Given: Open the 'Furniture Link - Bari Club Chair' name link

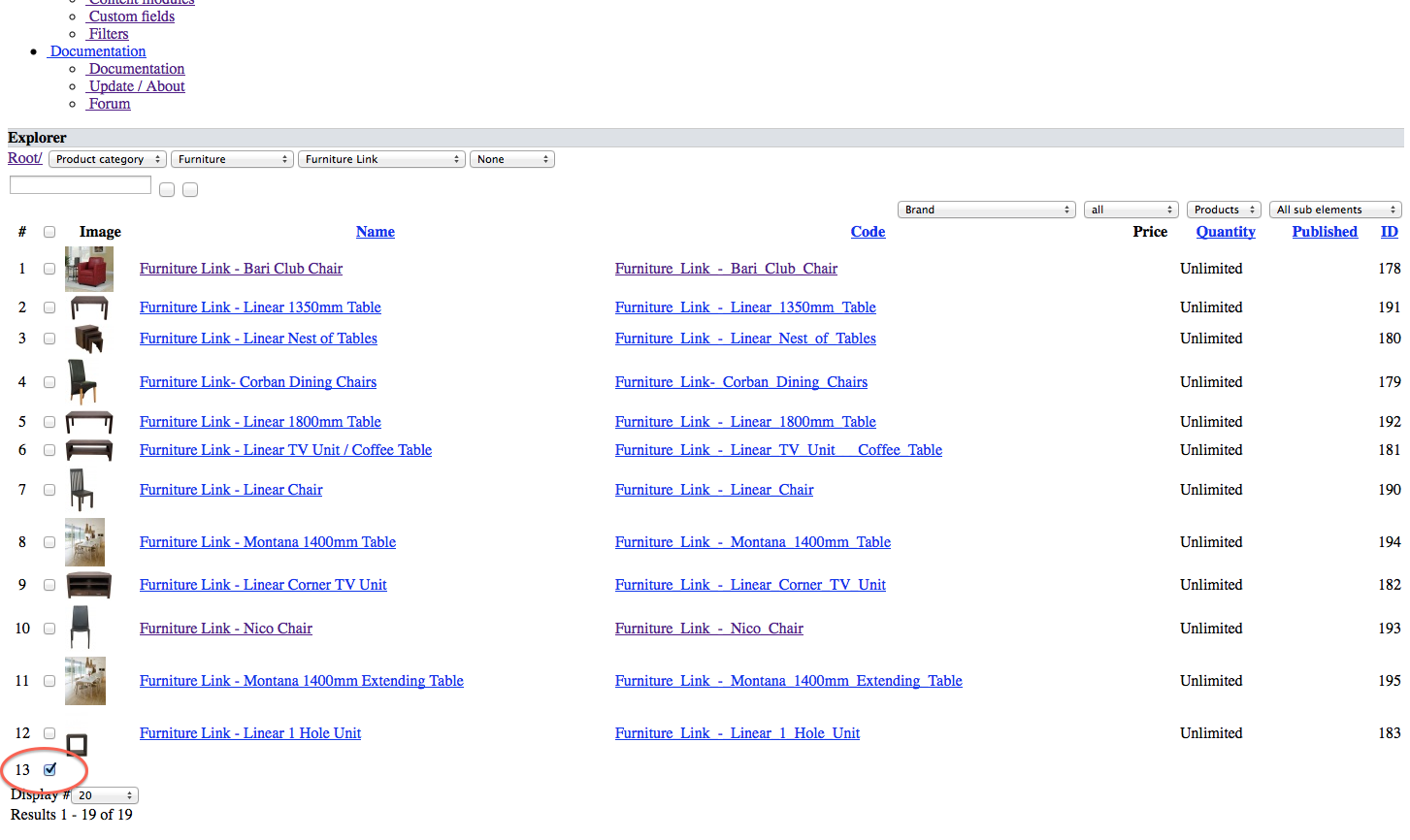Looking at the screenshot, I should click(x=241, y=269).
